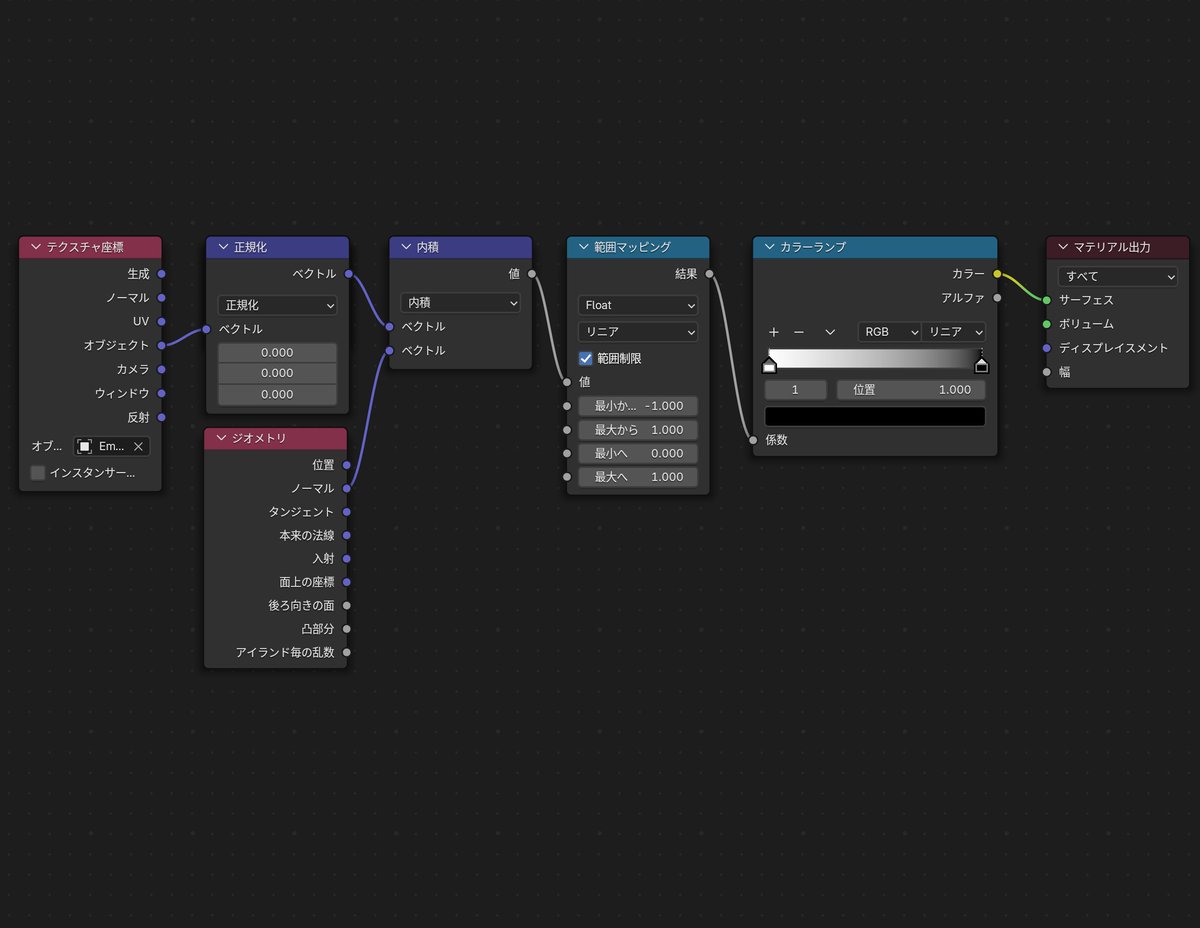The width and height of the screenshot is (1200, 928).
Task: Click the 入射 output socket
Action: [347, 558]
